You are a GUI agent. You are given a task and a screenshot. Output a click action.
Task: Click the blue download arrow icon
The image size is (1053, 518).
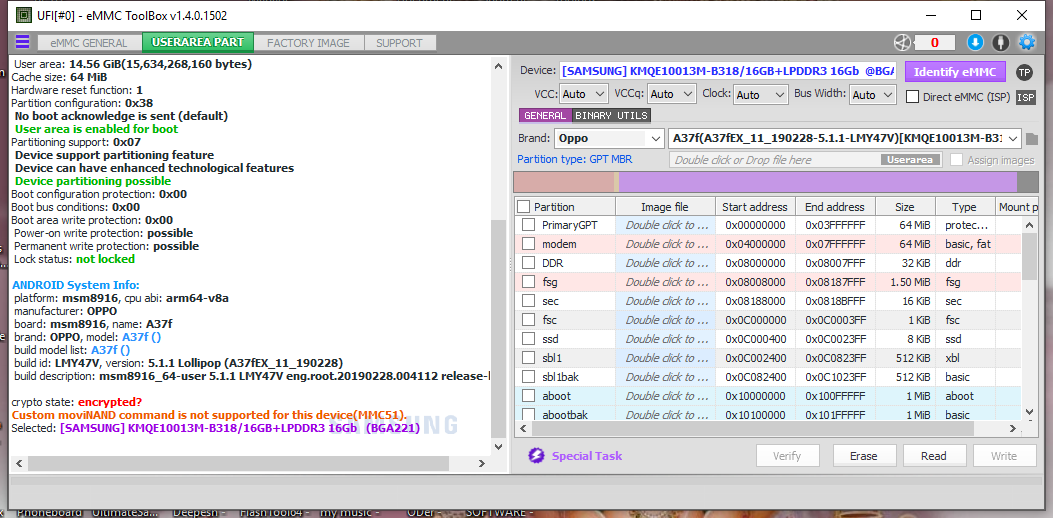point(975,42)
